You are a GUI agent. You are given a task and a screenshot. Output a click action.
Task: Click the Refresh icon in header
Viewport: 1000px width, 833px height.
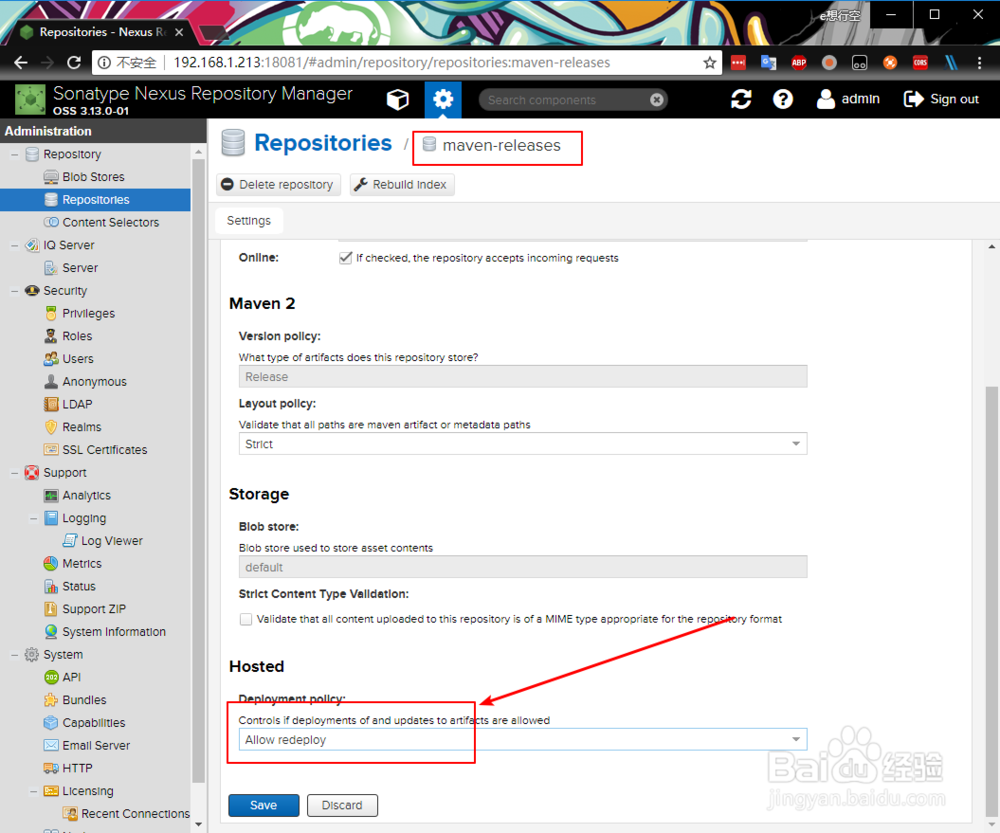coord(740,99)
